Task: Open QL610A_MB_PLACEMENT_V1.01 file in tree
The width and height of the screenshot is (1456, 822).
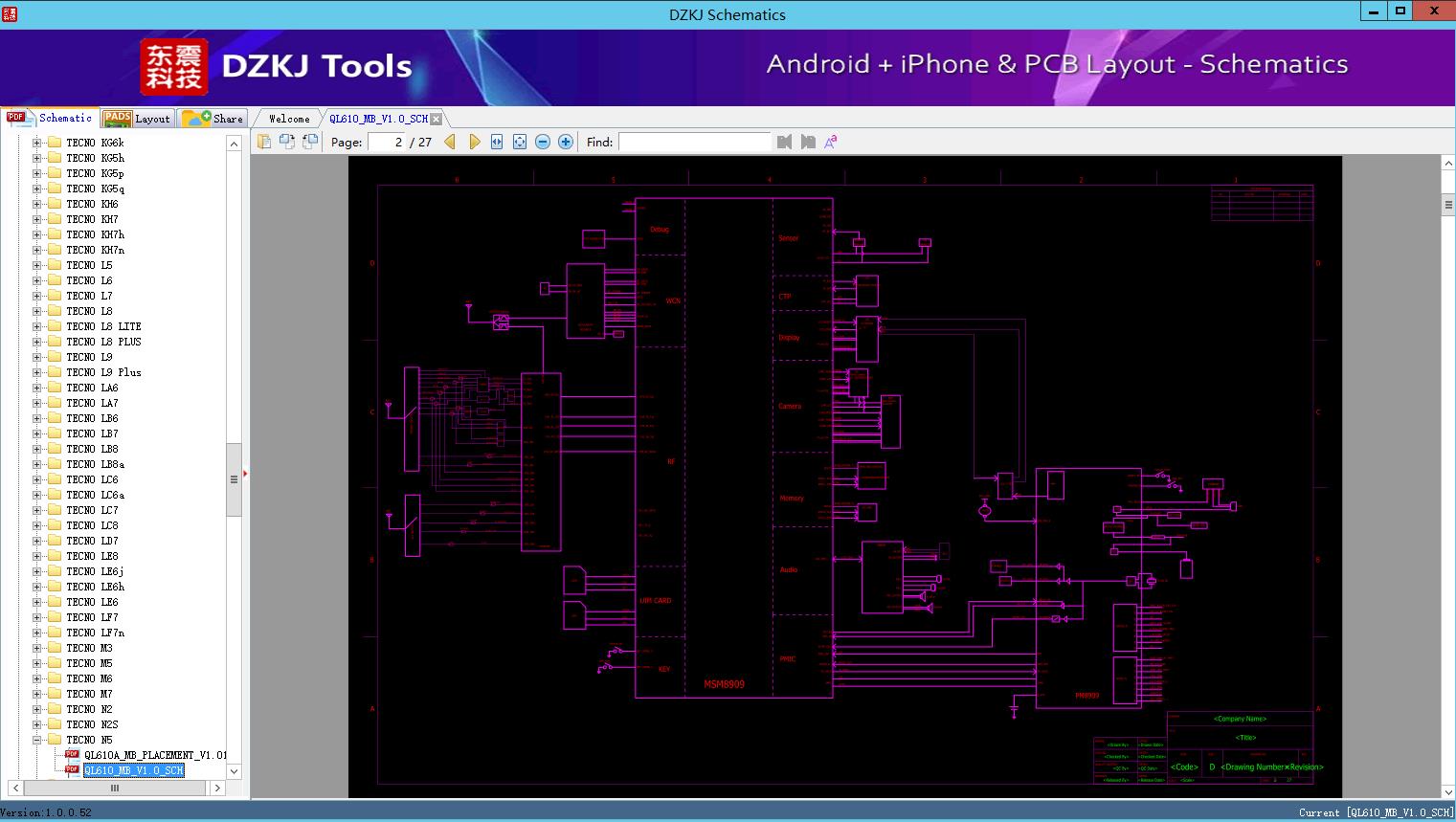Action: click(155, 755)
